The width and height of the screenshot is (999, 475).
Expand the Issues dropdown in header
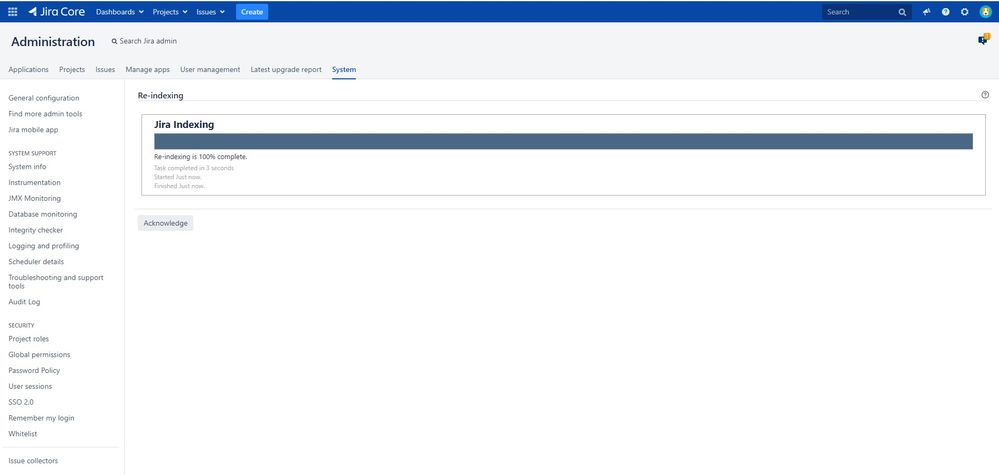click(211, 12)
